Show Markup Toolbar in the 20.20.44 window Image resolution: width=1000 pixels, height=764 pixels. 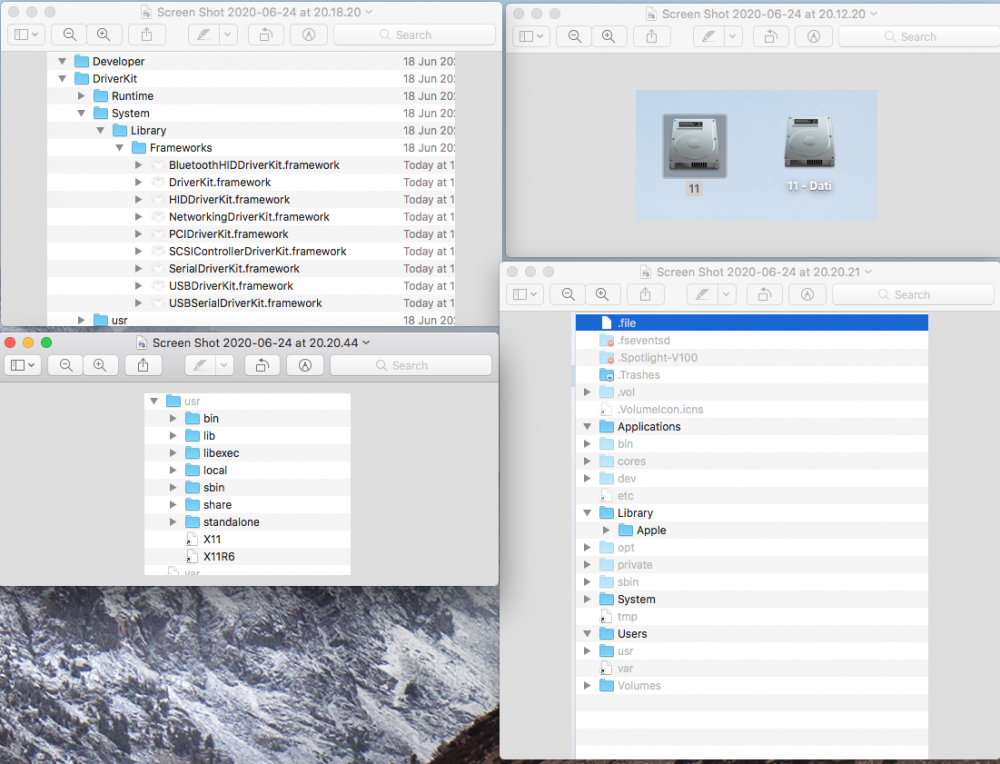point(305,365)
